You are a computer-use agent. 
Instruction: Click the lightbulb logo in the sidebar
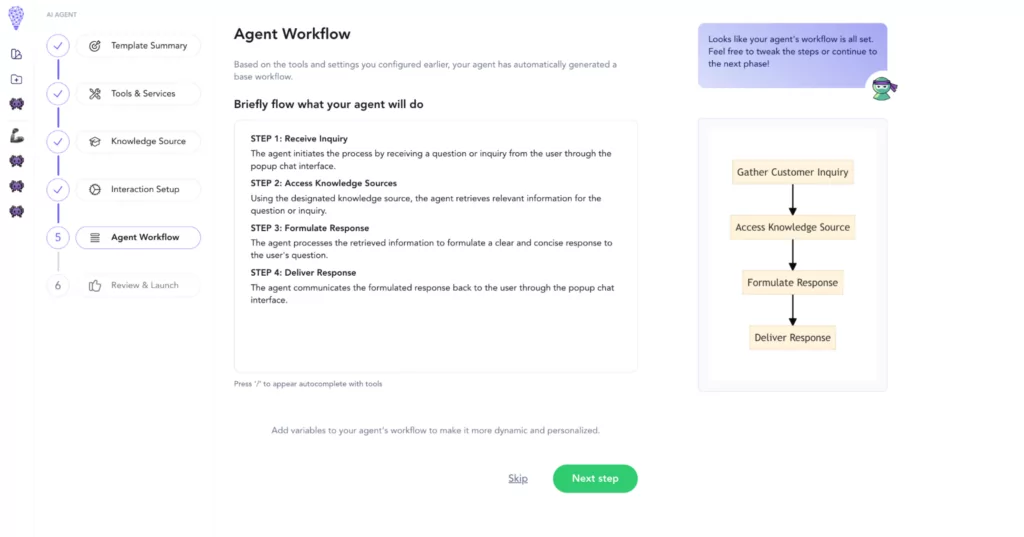[x=16, y=18]
